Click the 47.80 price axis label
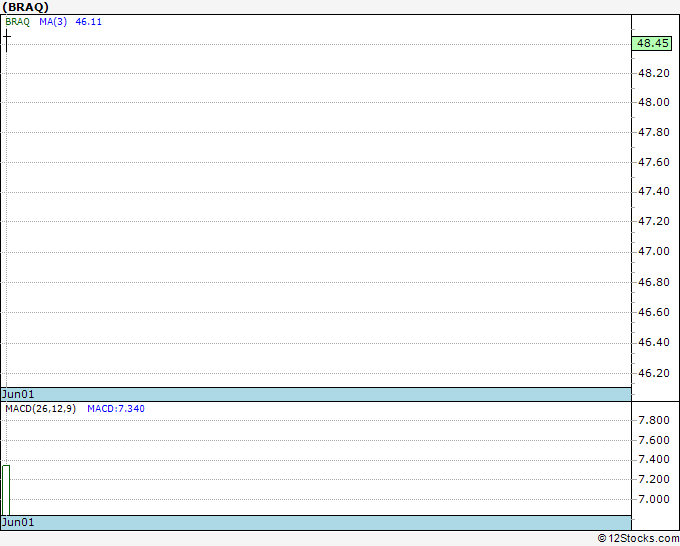This screenshot has width=680, height=546. coord(654,132)
